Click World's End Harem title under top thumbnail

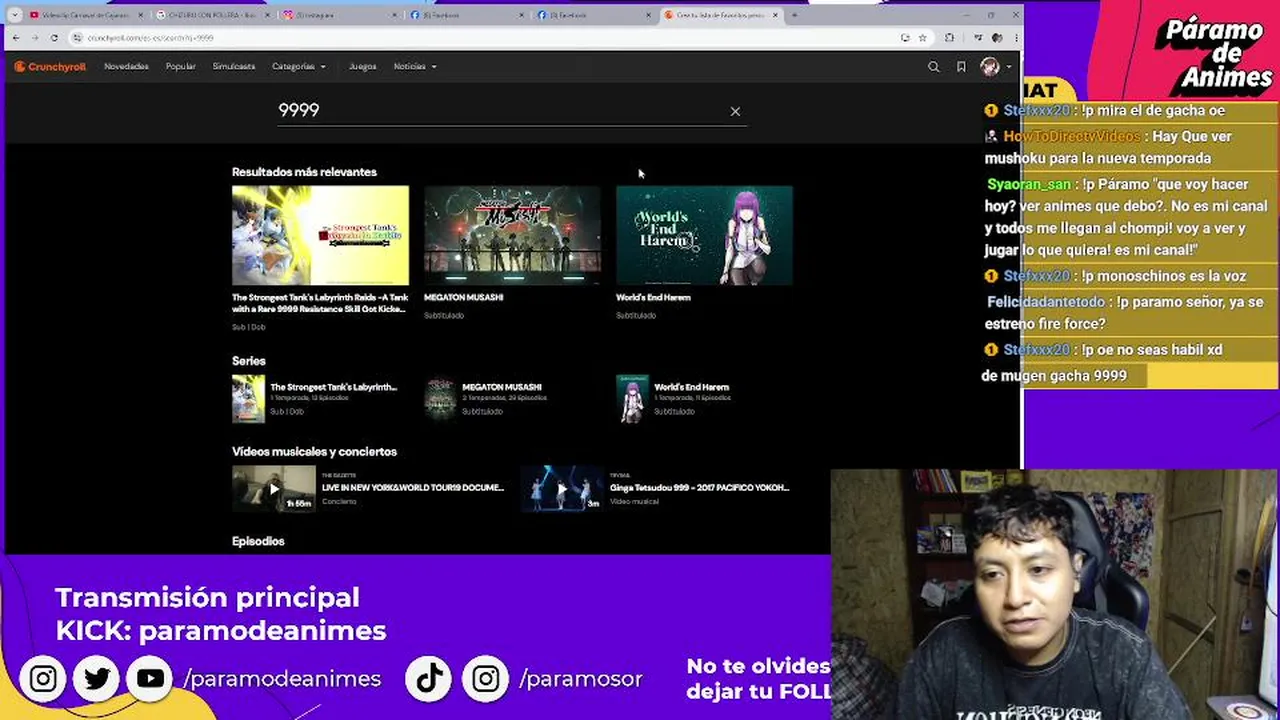[653, 297]
